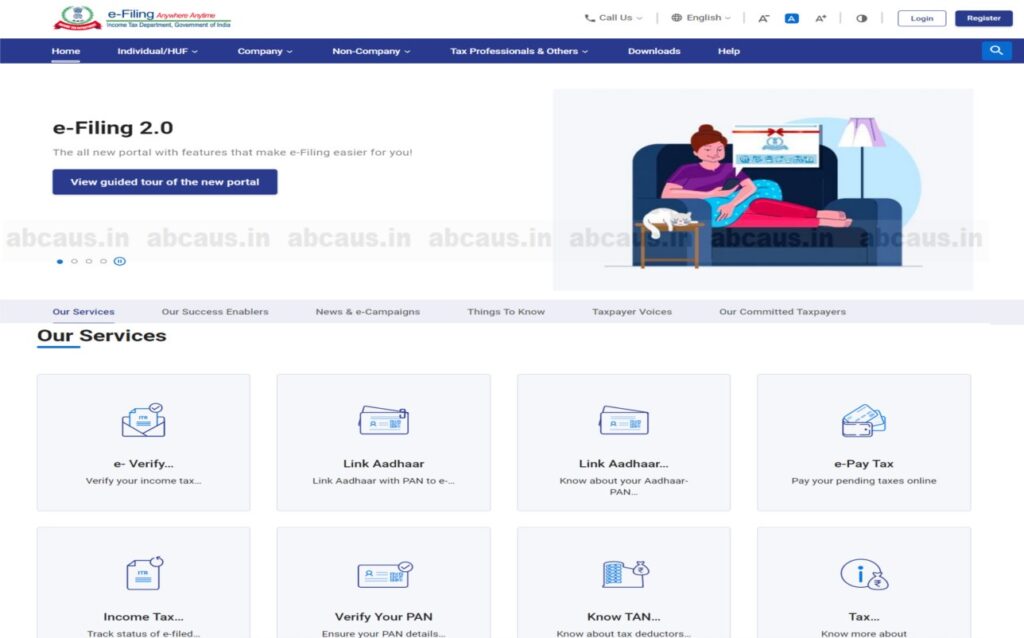The image size is (1024, 638).
Task: Click the Register button
Action: click(982, 17)
